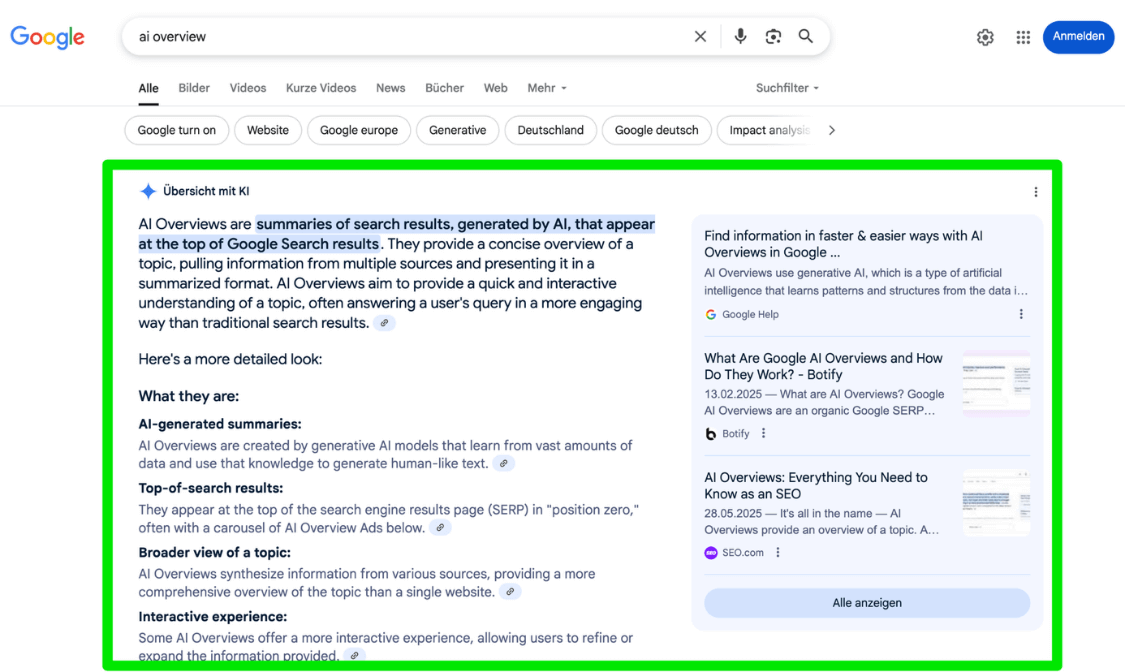Select the Google europe chip
This screenshot has width=1125, height=672.
pos(359,131)
